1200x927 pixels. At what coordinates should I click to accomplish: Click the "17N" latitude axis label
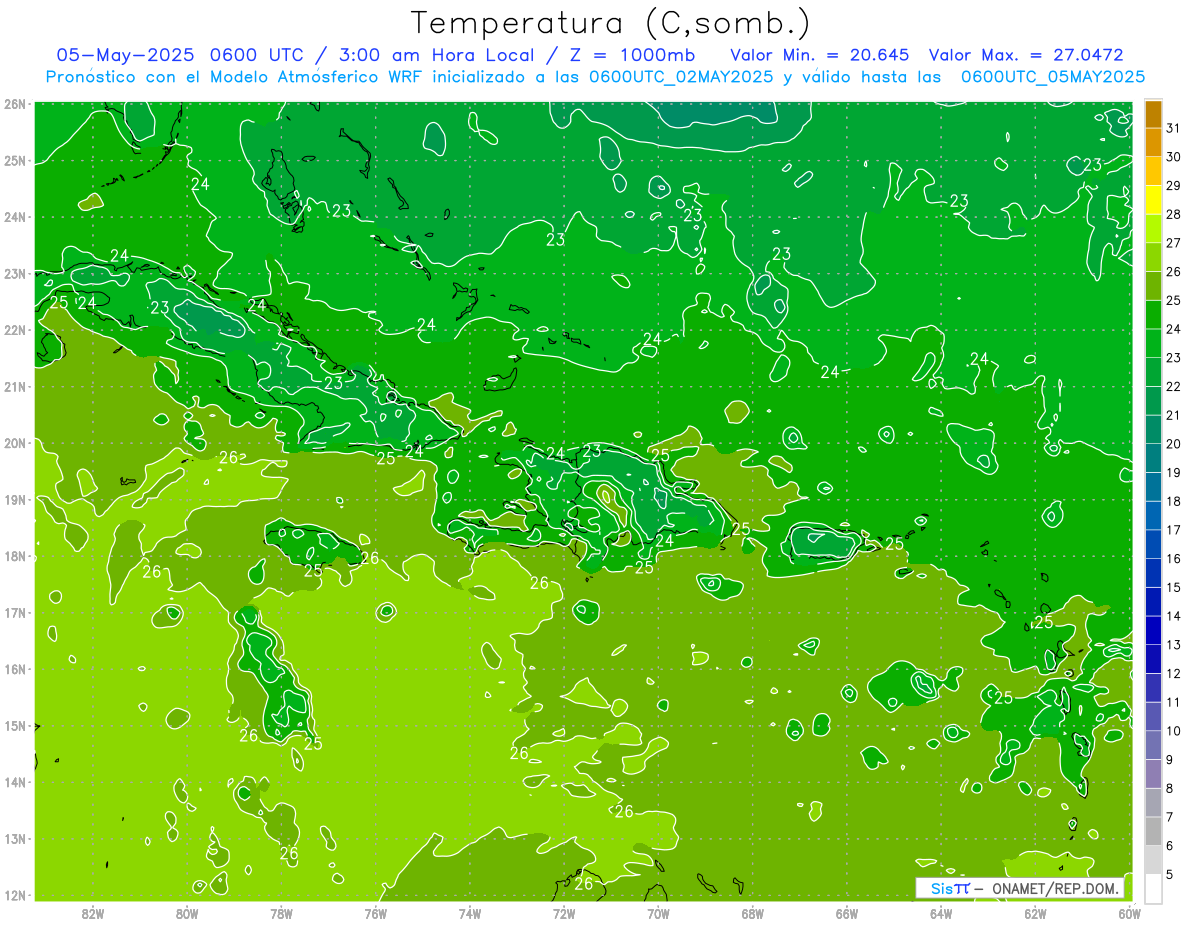(x=15, y=613)
